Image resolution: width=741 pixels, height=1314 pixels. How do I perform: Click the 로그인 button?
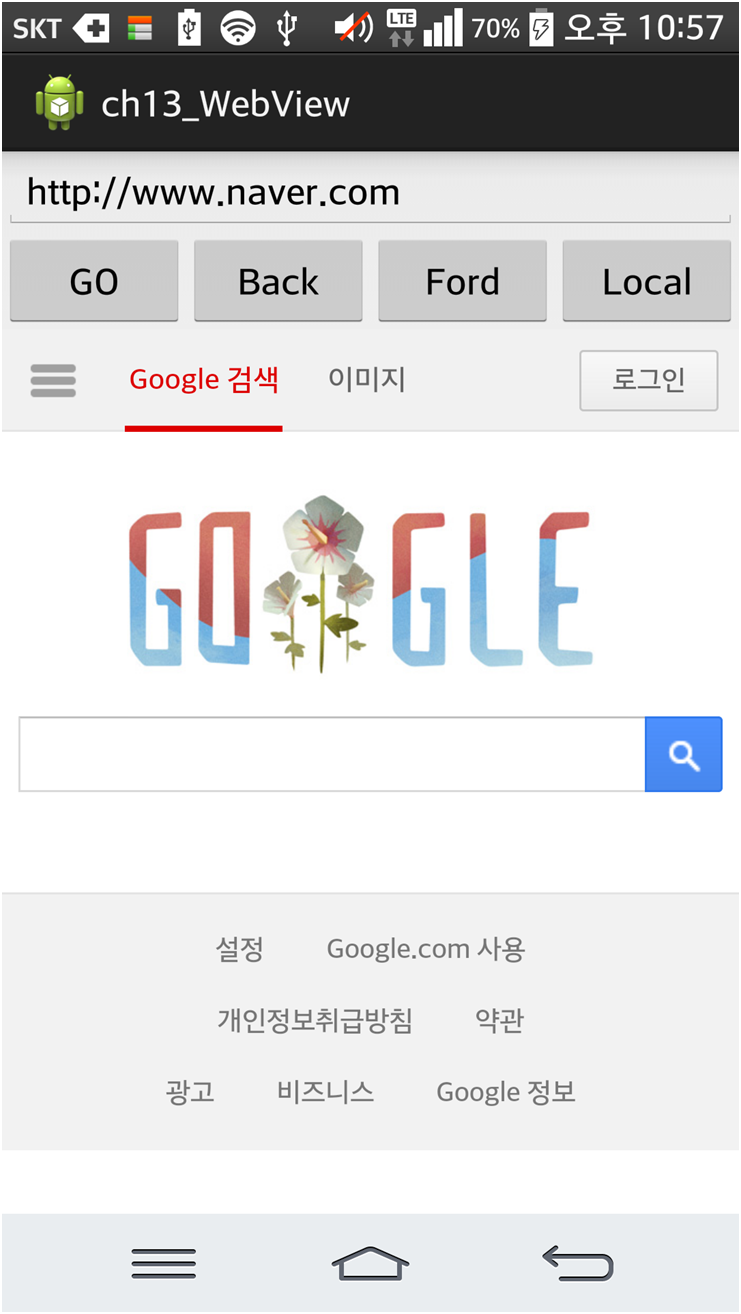coord(649,380)
